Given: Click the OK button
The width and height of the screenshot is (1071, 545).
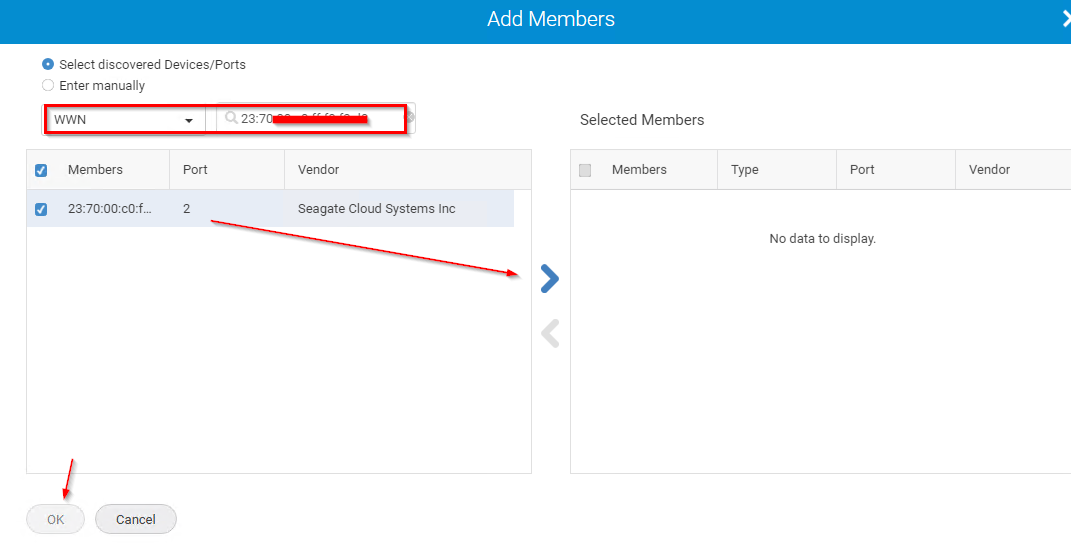Looking at the screenshot, I should coord(55,519).
